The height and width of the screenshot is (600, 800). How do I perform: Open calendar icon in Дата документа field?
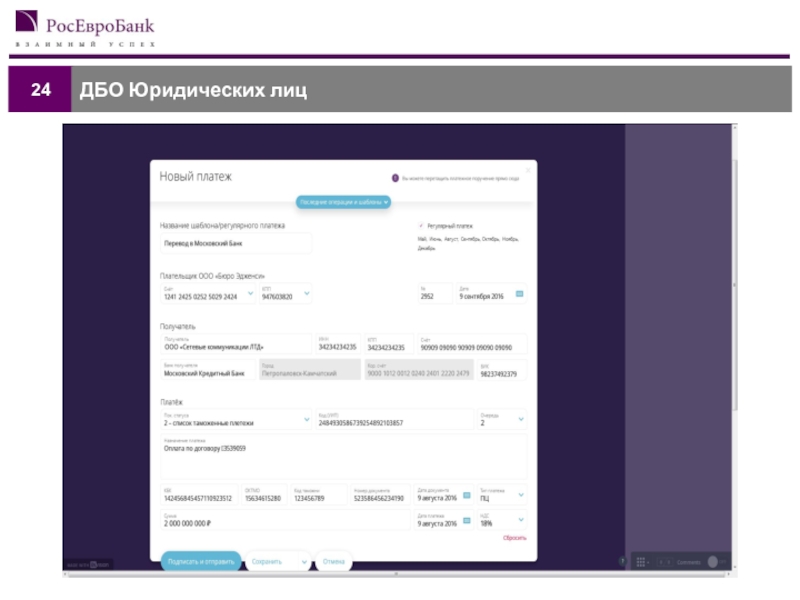(x=466, y=495)
